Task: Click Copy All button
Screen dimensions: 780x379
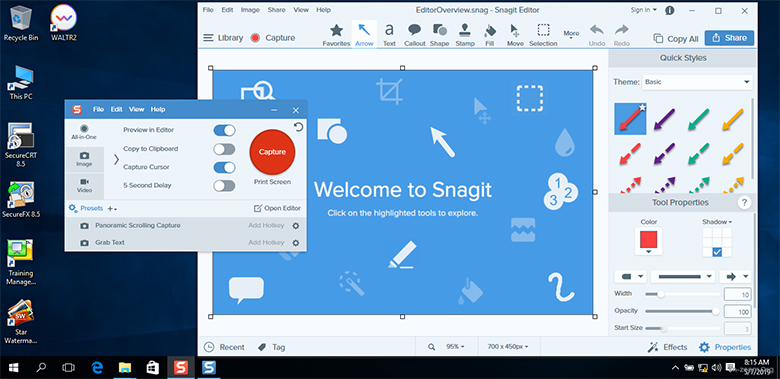Action: [x=676, y=38]
